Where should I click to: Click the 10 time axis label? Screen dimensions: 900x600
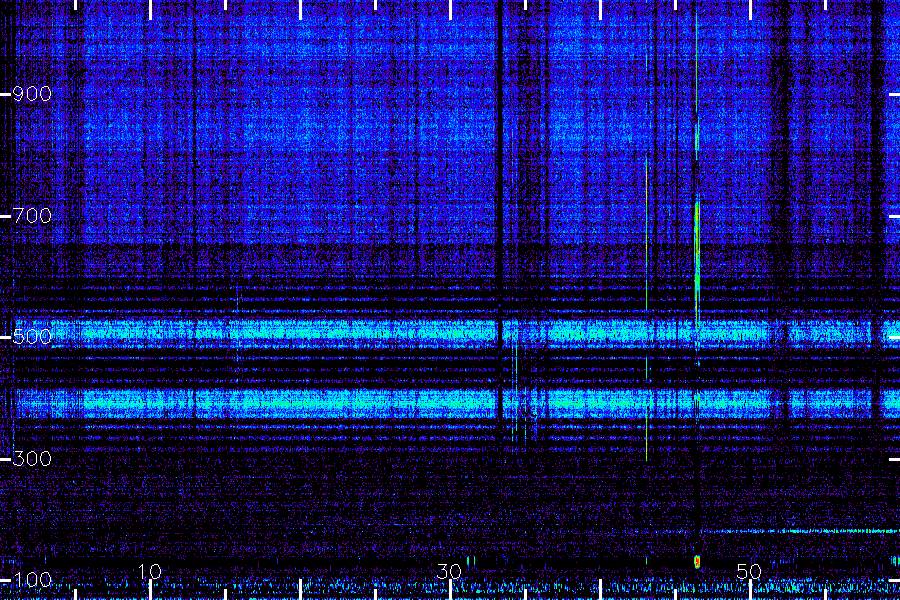click(149, 572)
